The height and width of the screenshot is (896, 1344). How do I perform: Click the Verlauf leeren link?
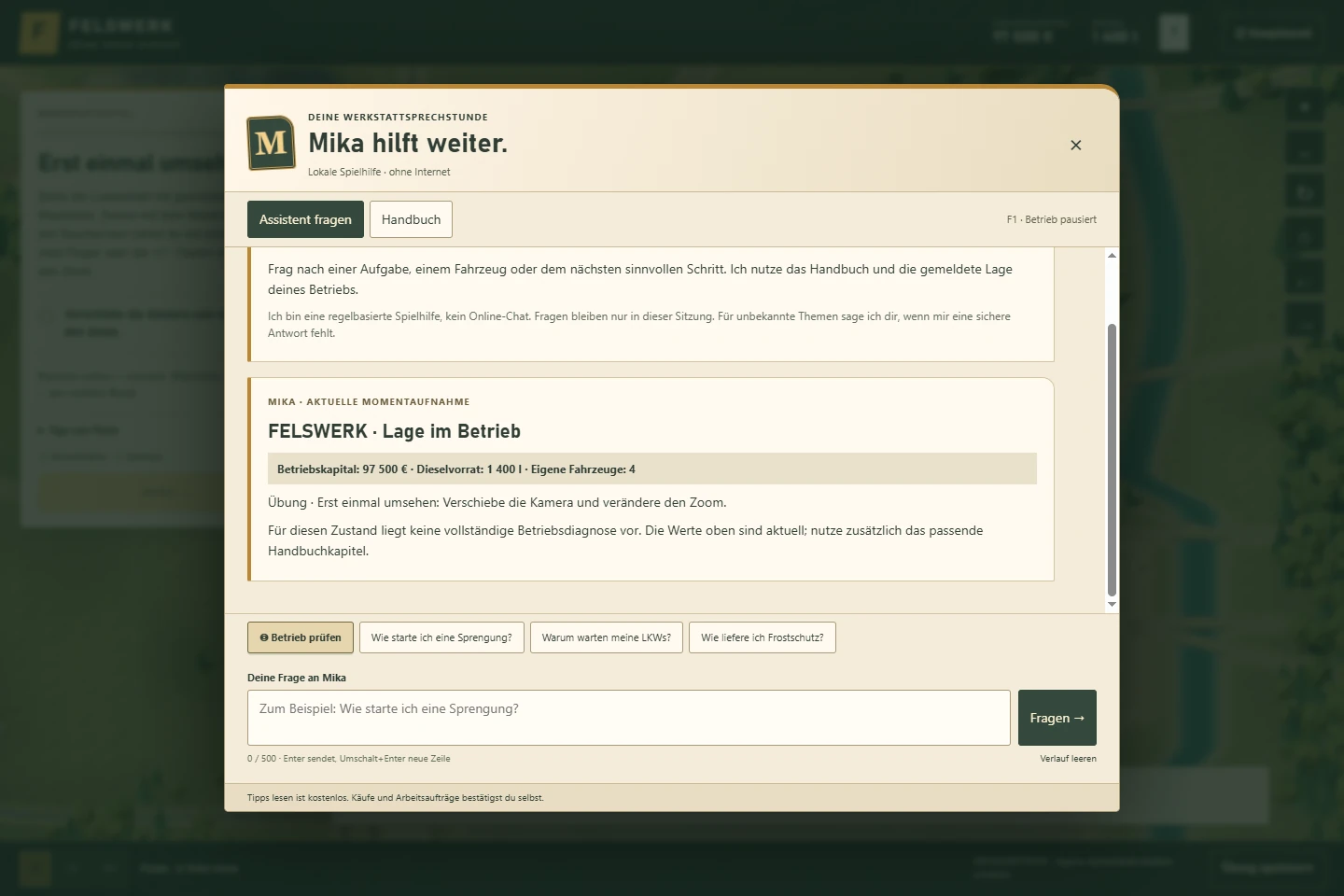[1068, 759]
